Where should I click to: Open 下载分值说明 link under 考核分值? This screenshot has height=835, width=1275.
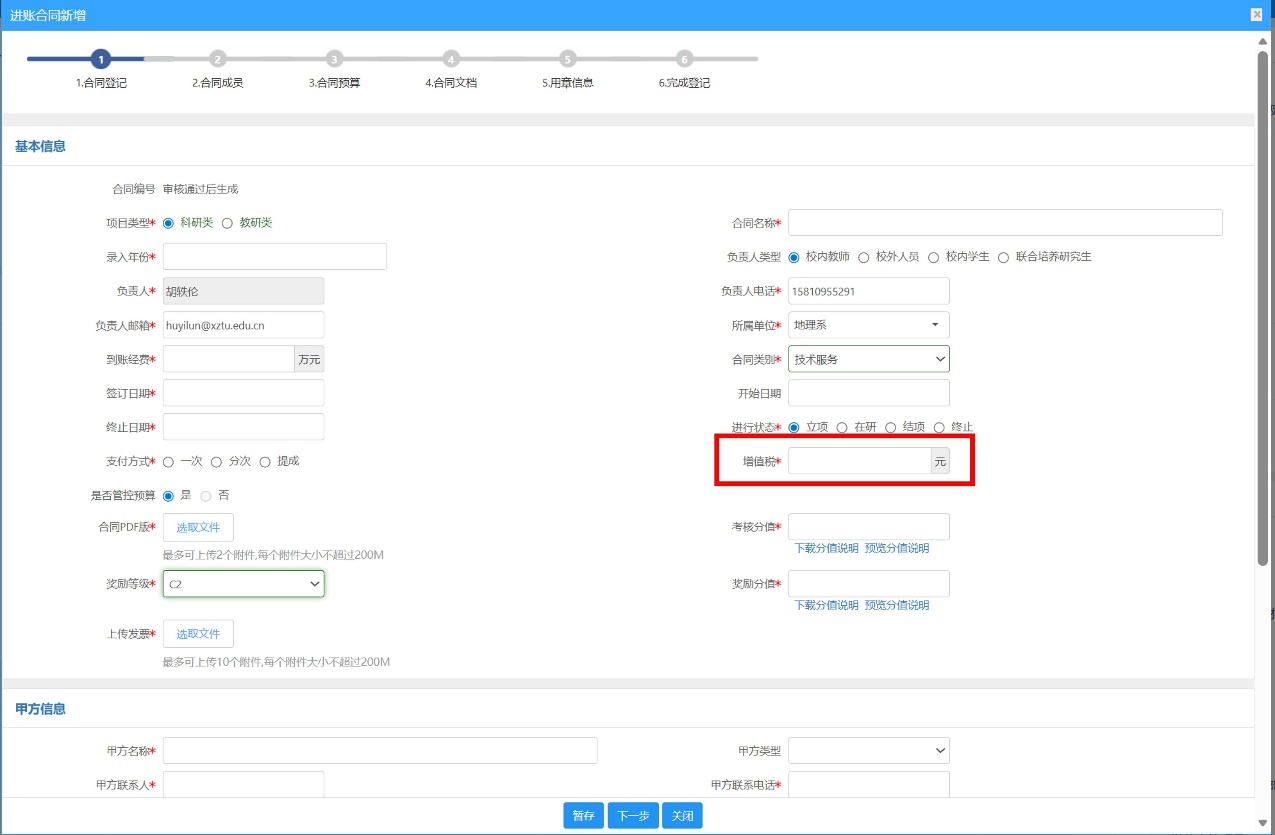826,548
